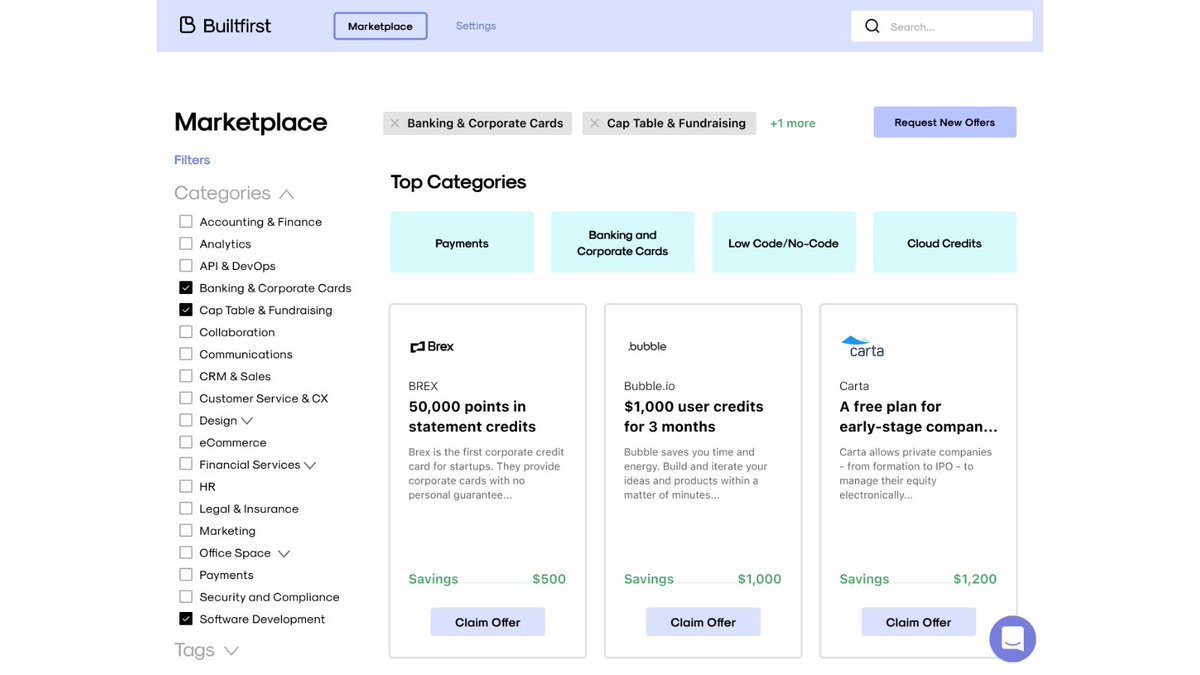Toggle the Customer Service & CX checkbox

pyautogui.click(x=185, y=398)
